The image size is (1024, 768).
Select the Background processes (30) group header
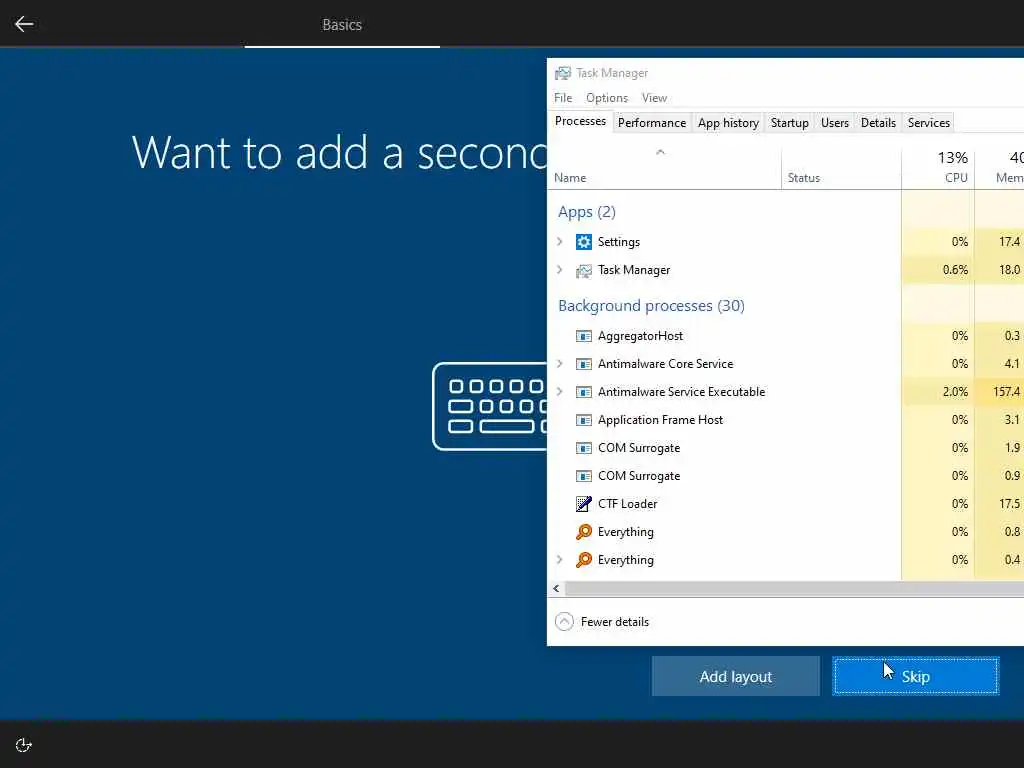tap(651, 306)
